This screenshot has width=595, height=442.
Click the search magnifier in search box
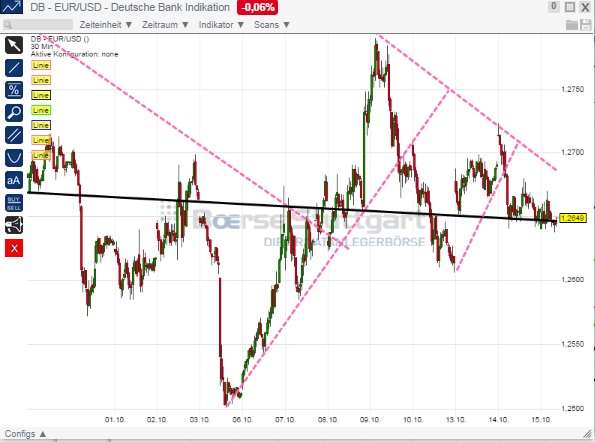pyautogui.click(x=8, y=25)
